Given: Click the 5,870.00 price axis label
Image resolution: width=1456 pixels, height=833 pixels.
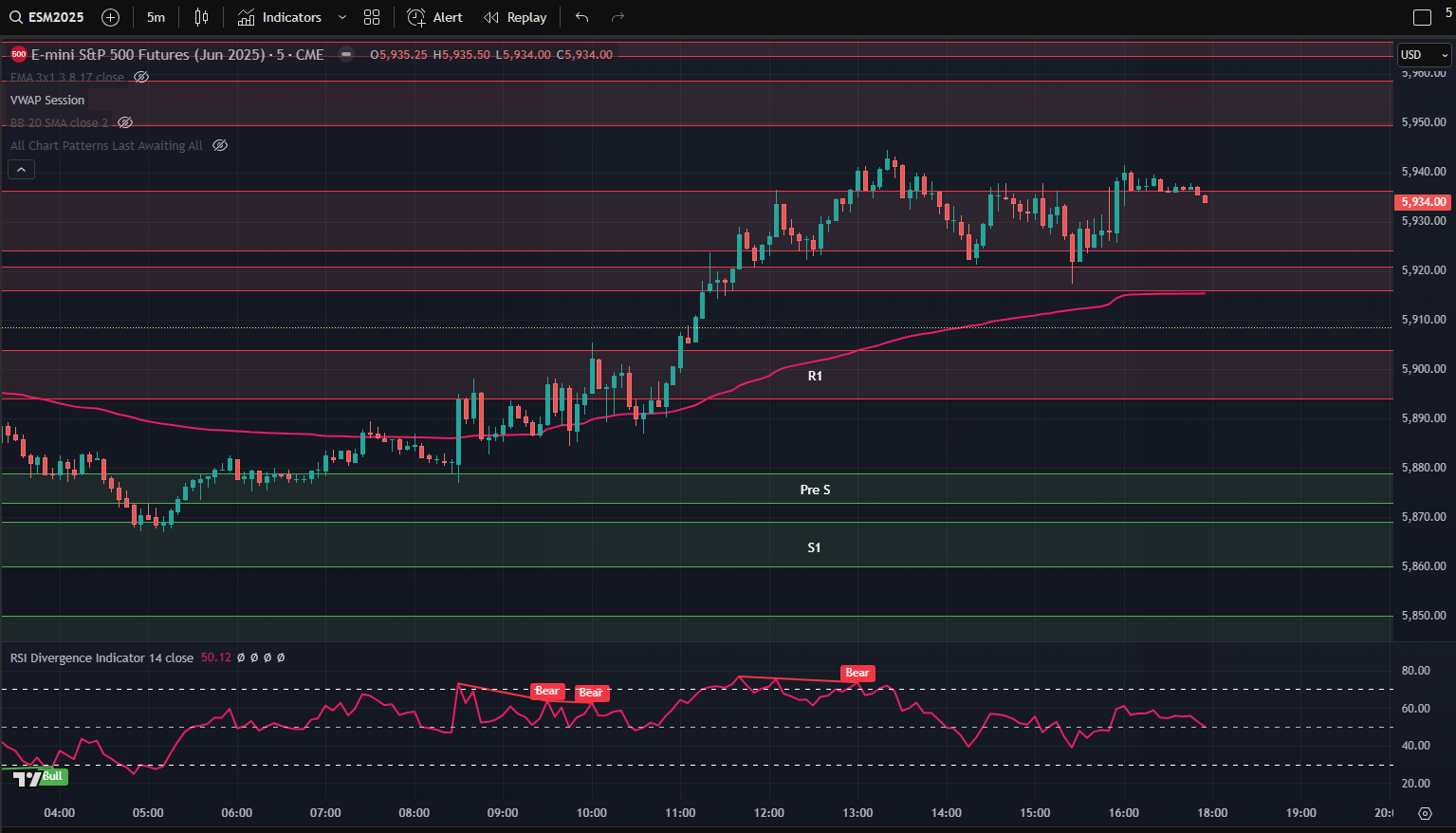Looking at the screenshot, I should (1424, 517).
